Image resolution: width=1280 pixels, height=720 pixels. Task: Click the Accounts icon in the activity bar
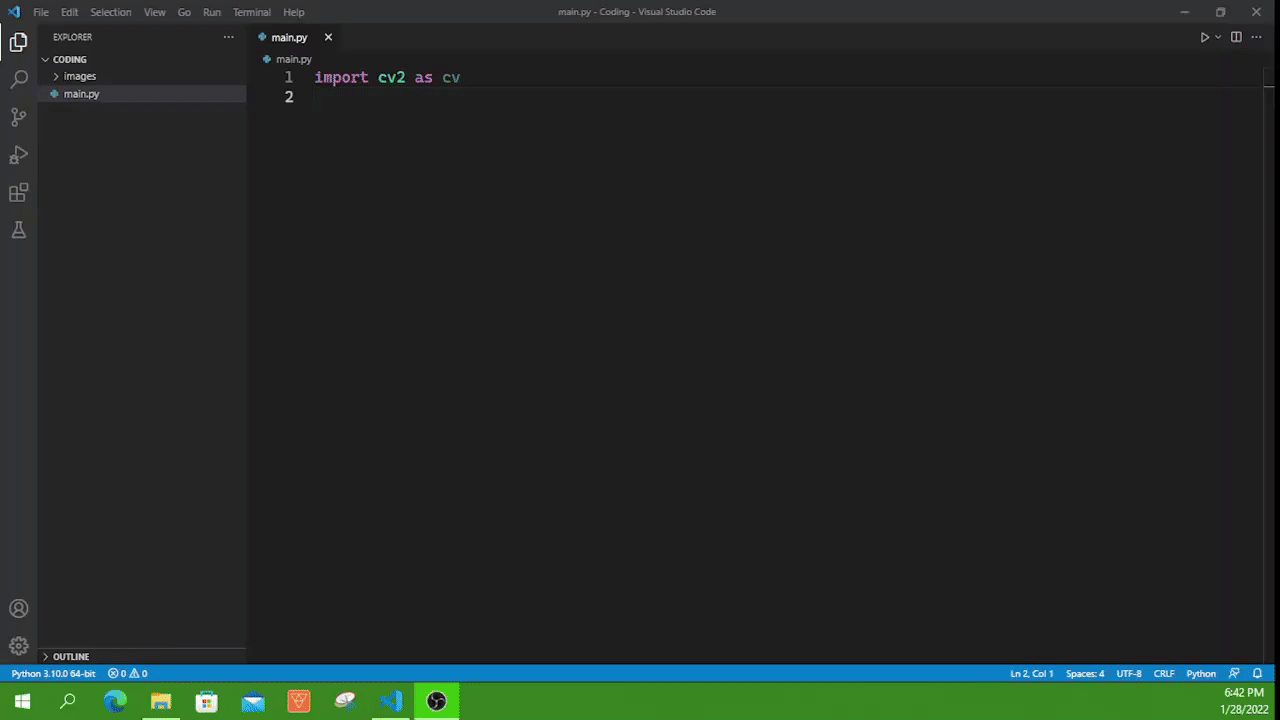point(18,608)
